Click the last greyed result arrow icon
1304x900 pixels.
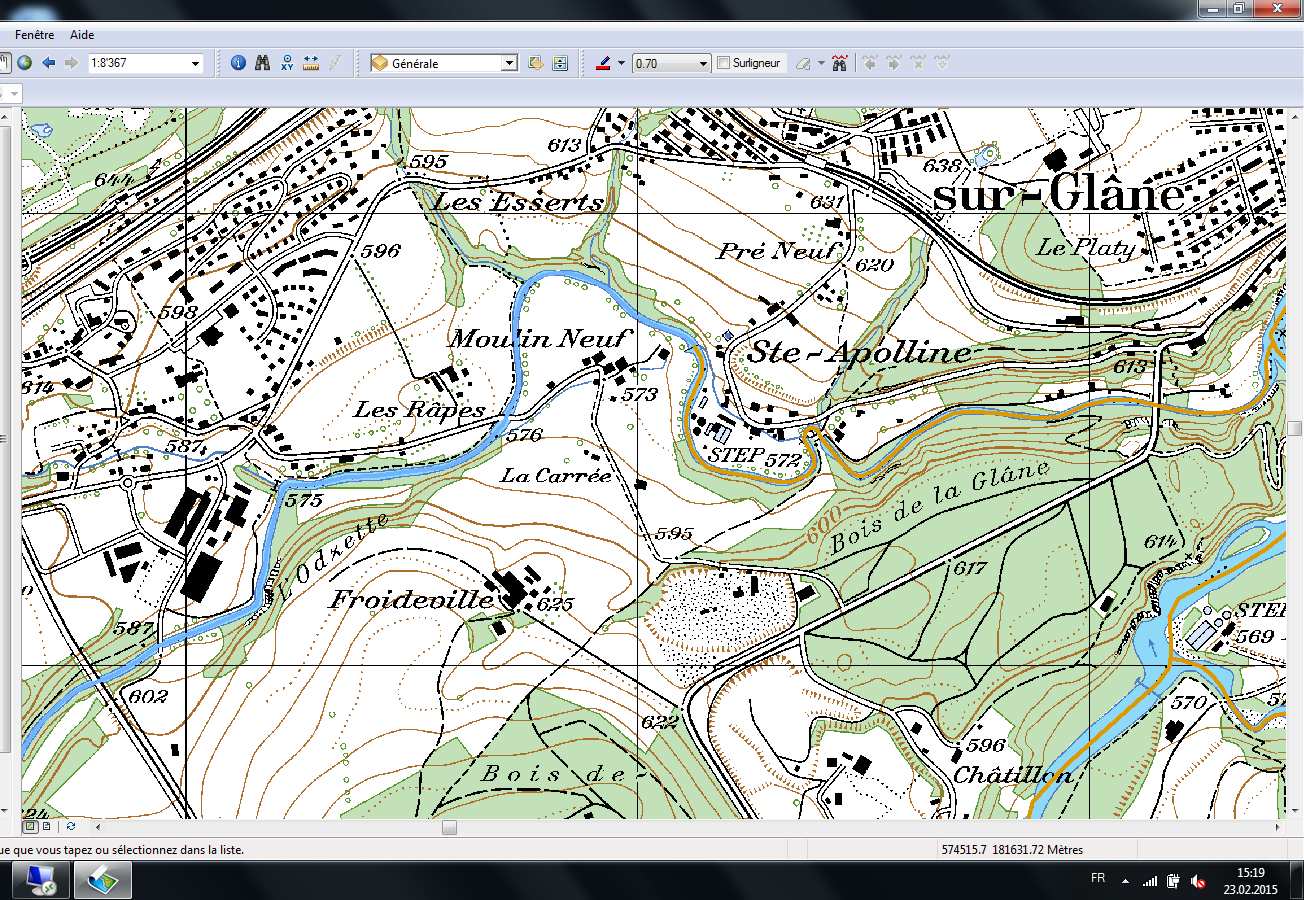point(942,63)
